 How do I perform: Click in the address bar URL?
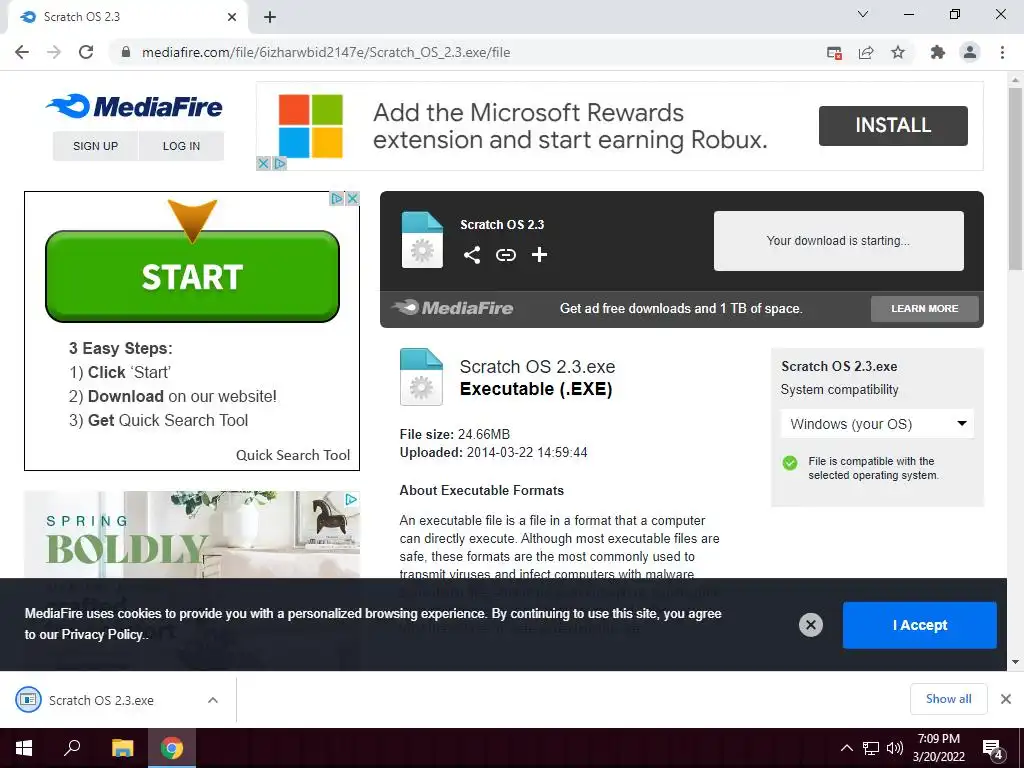[326, 52]
